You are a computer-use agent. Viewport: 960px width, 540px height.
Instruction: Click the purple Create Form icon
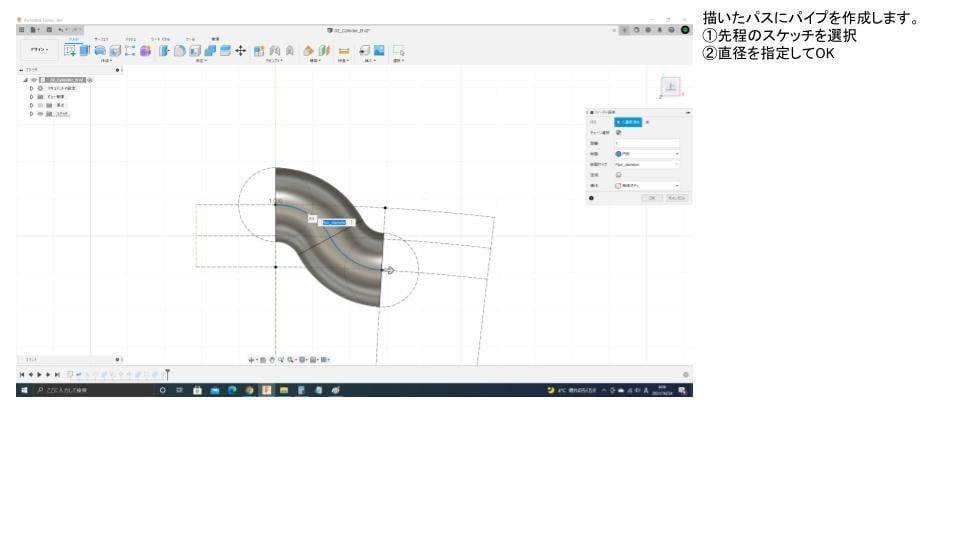(x=145, y=51)
